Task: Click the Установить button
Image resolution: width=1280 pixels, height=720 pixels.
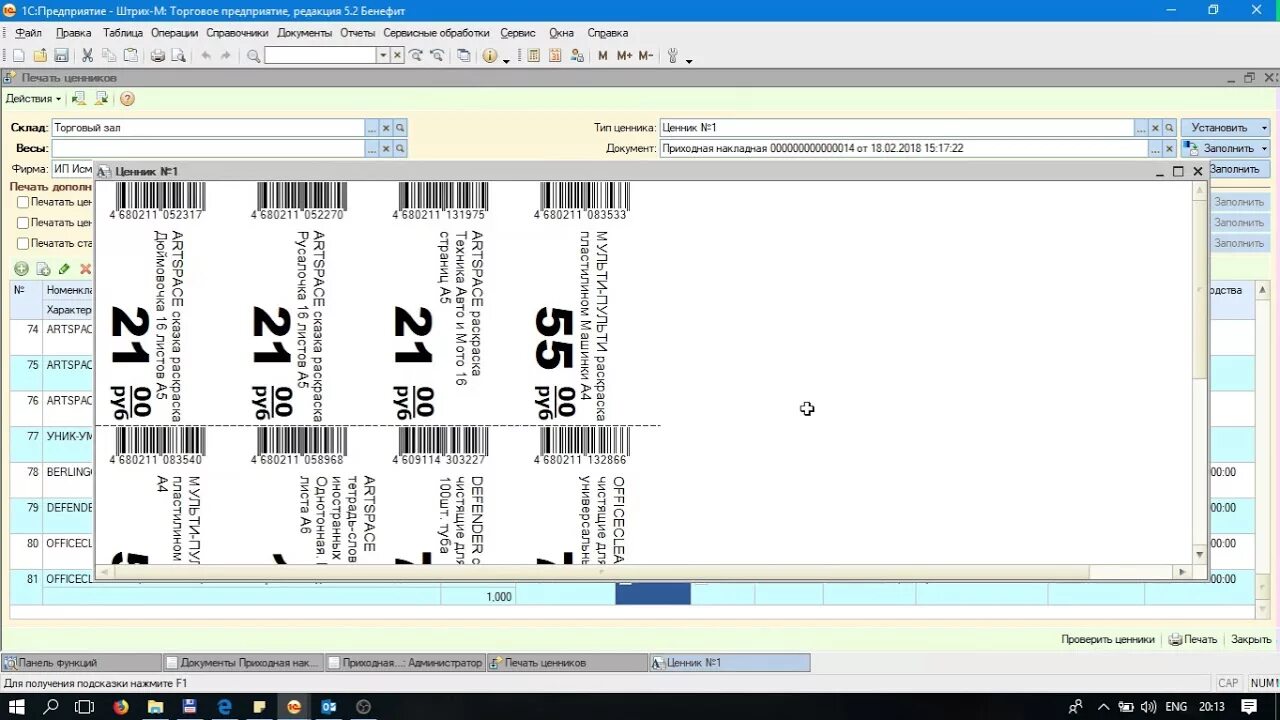Action: click(x=1219, y=128)
